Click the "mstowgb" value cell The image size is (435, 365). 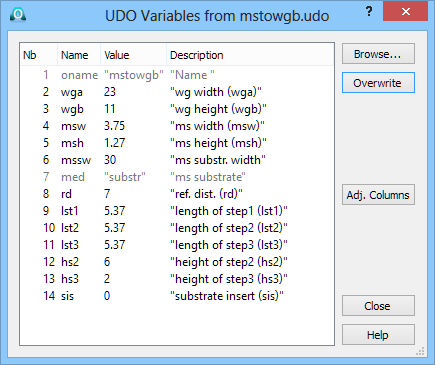134,75
